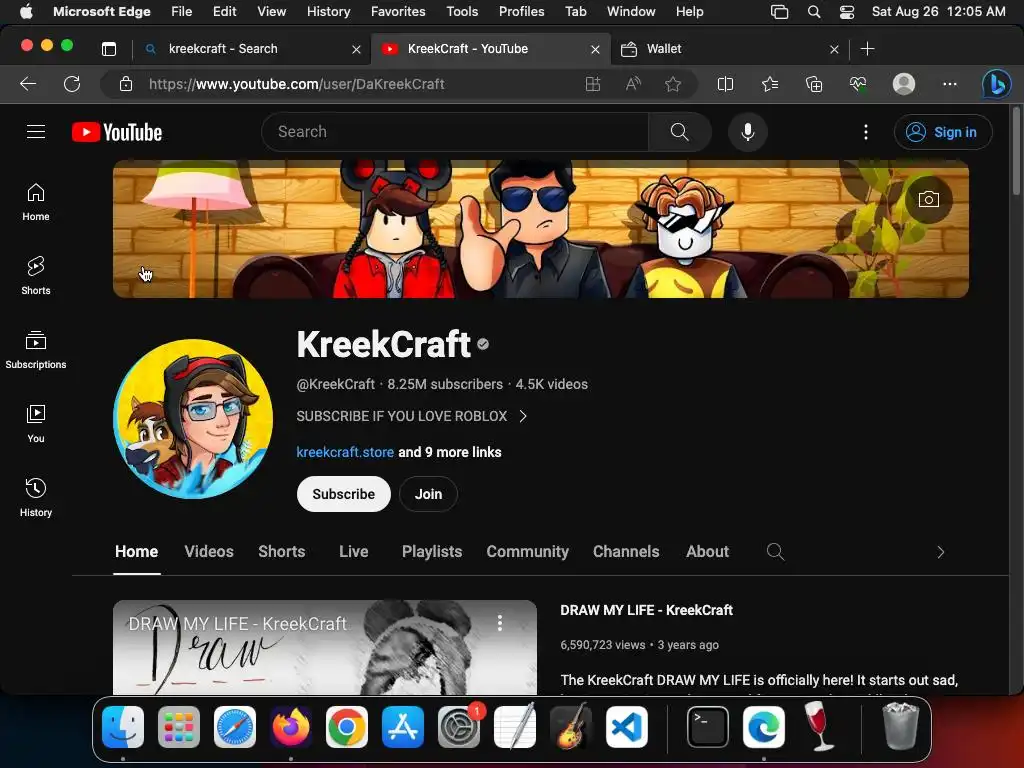This screenshot has width=1024, height=768.
Task: Reload the page
Action: pos(72,84)
